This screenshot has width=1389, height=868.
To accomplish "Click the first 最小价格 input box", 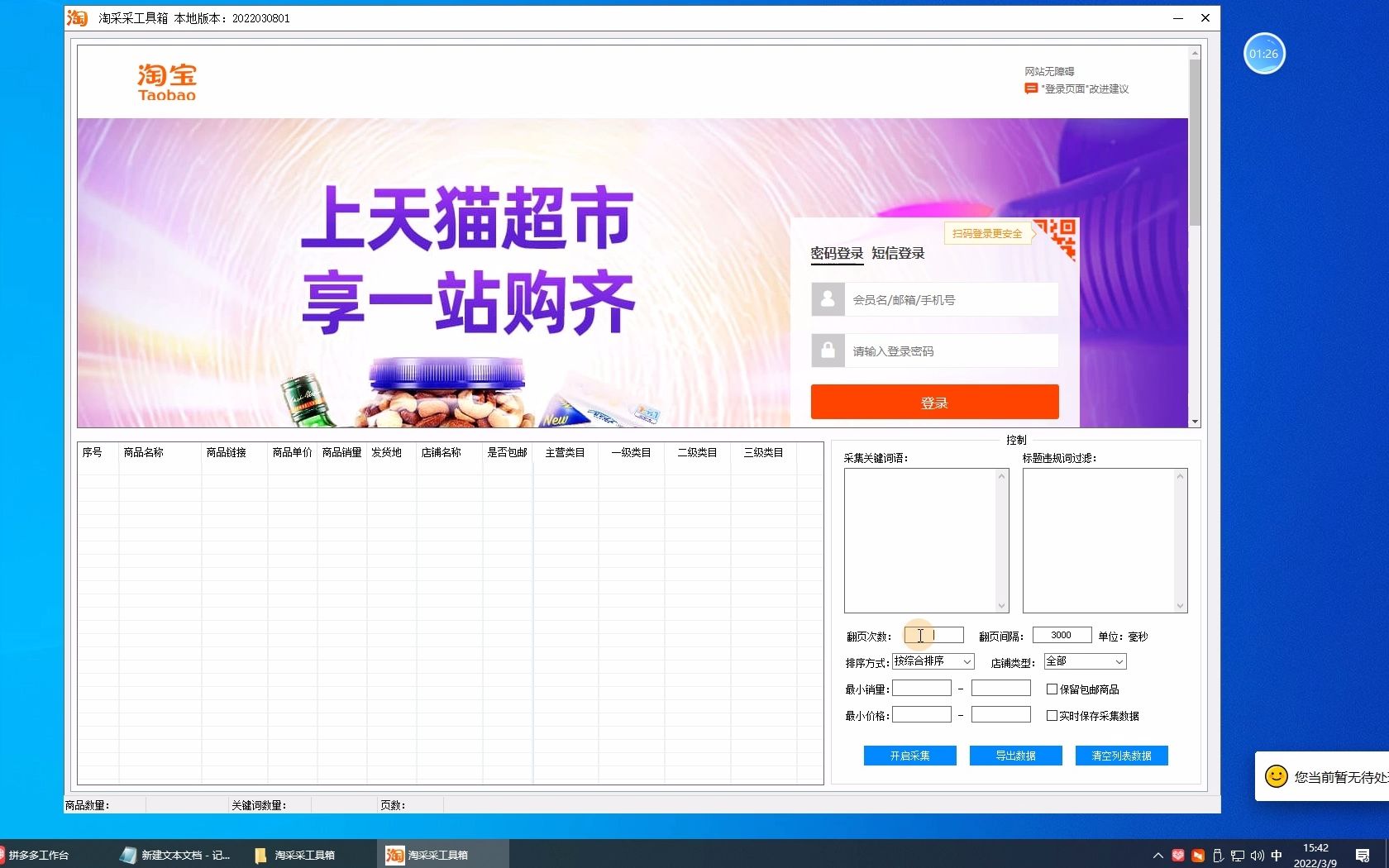I will 922,714.
